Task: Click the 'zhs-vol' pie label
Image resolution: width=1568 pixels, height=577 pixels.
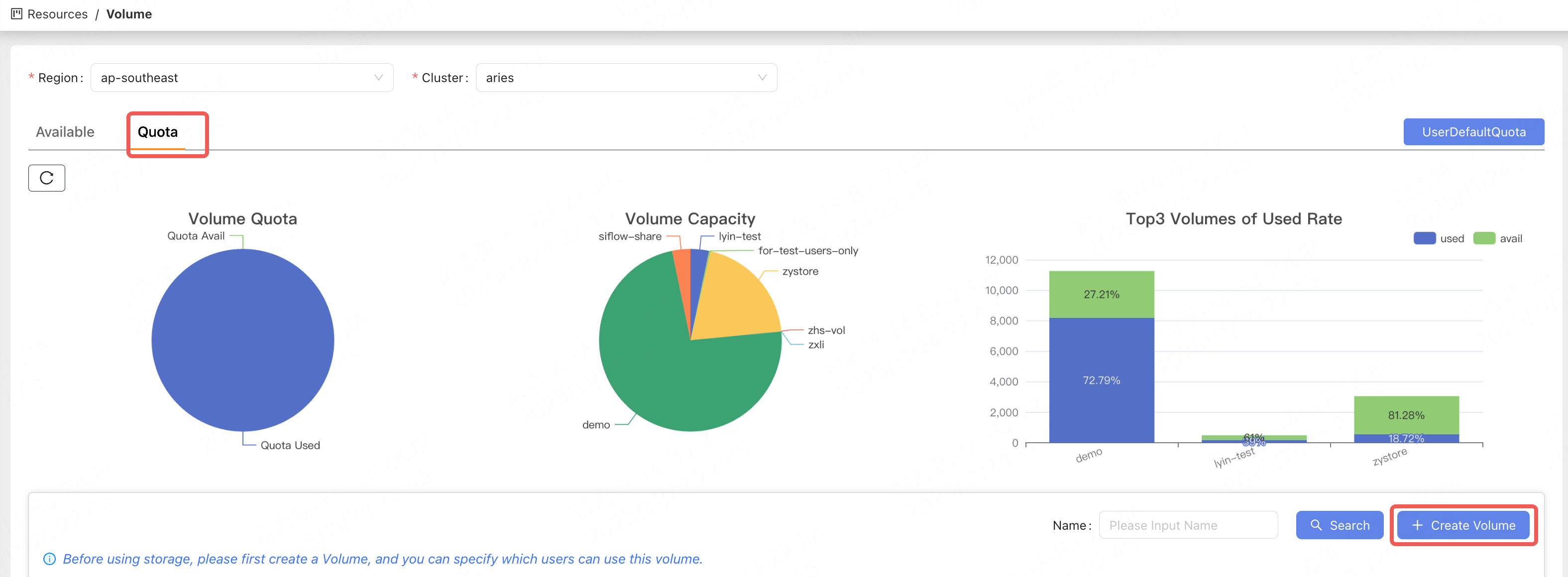Action: tap(826, 330)
